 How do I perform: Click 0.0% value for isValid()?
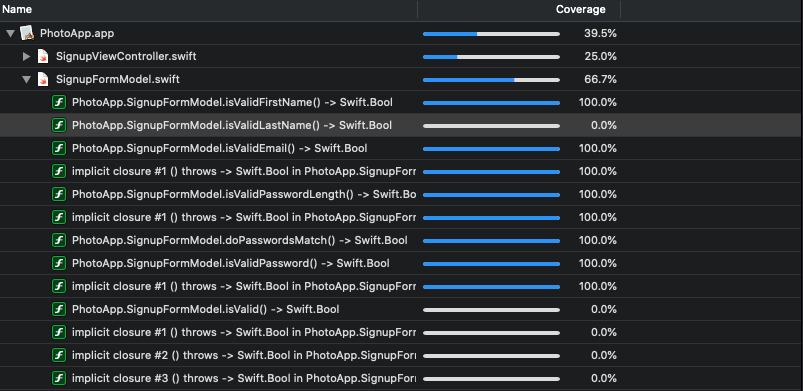pos(604,309)
